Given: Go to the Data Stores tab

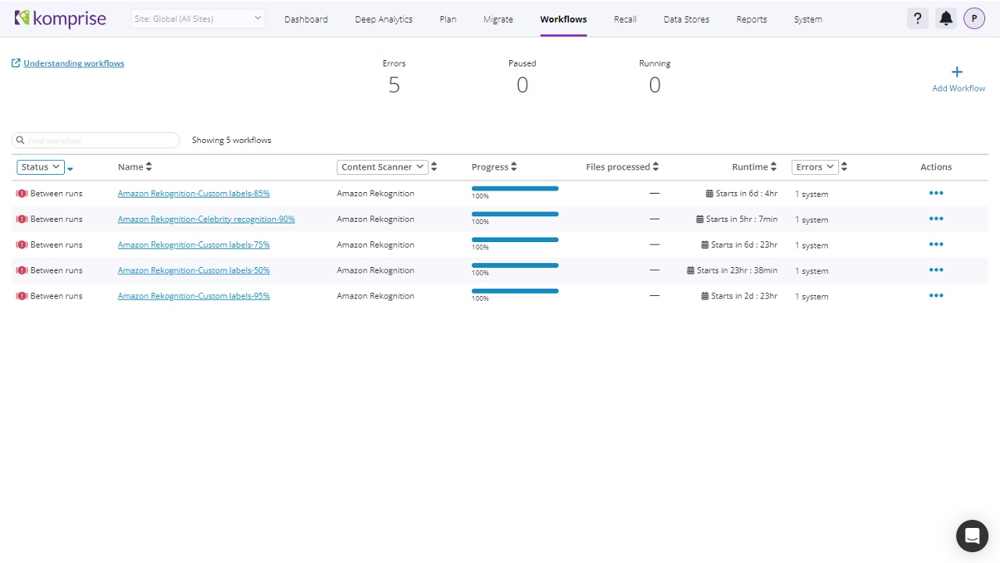Looking at the screenshot, I should pos(686,19).
